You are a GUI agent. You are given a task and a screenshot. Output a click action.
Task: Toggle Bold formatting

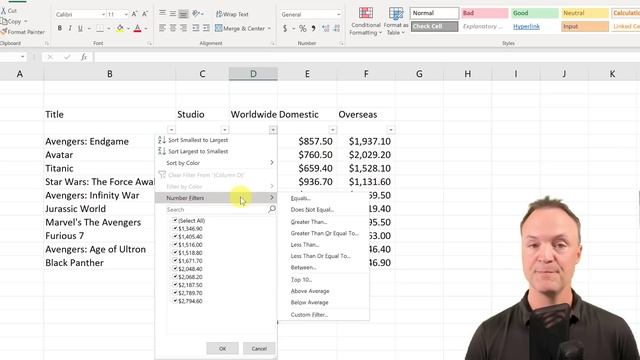pos(60,28)
